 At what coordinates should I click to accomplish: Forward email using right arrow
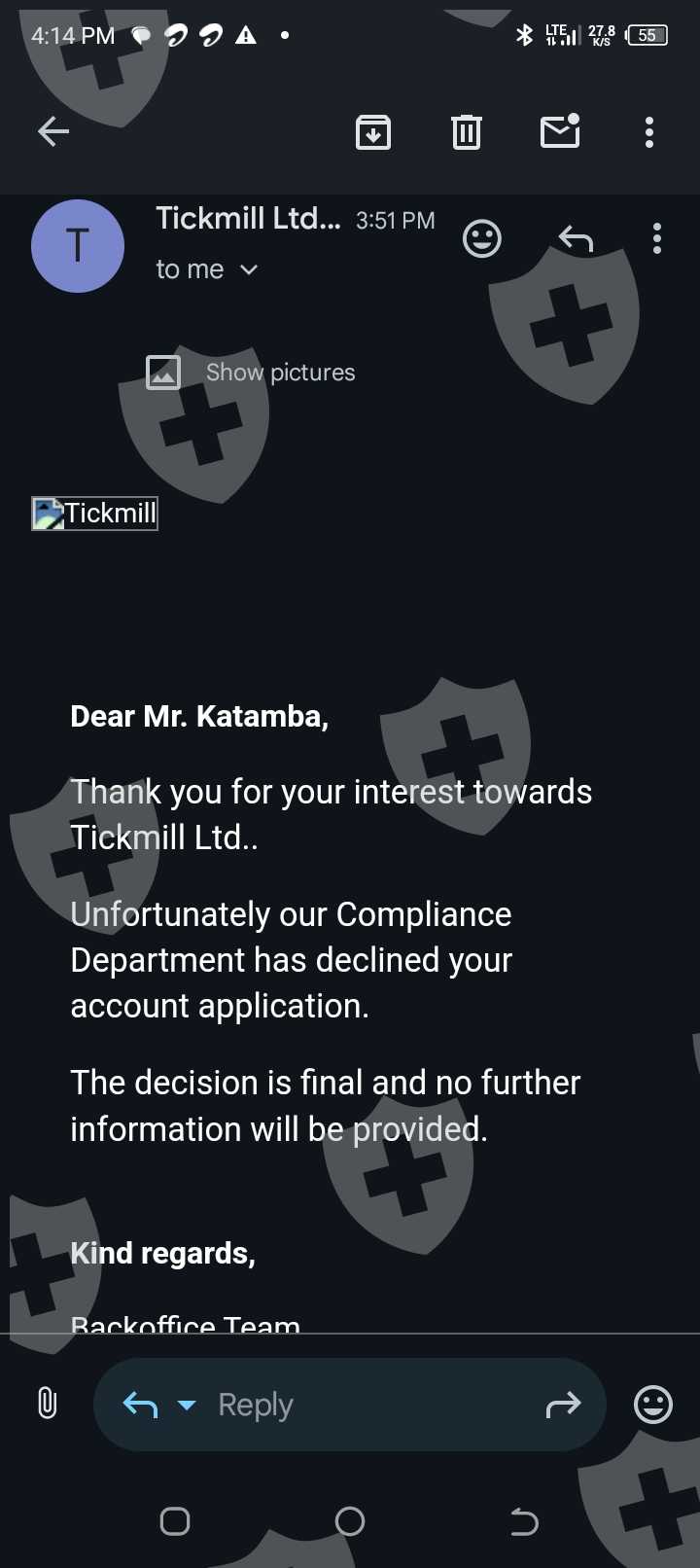pos(564,1405)
